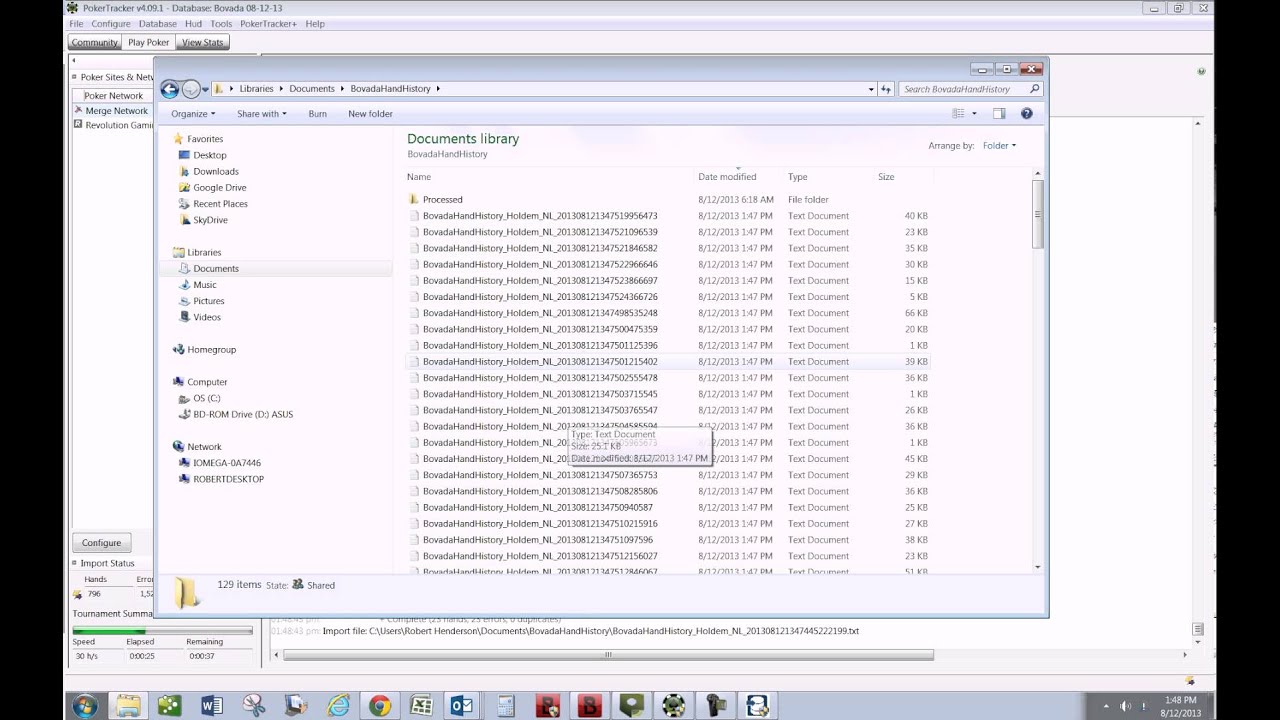Switch to the Play Poker tab
The width and height of the screenshot is (1280, 720).
[x=148, y=42]
